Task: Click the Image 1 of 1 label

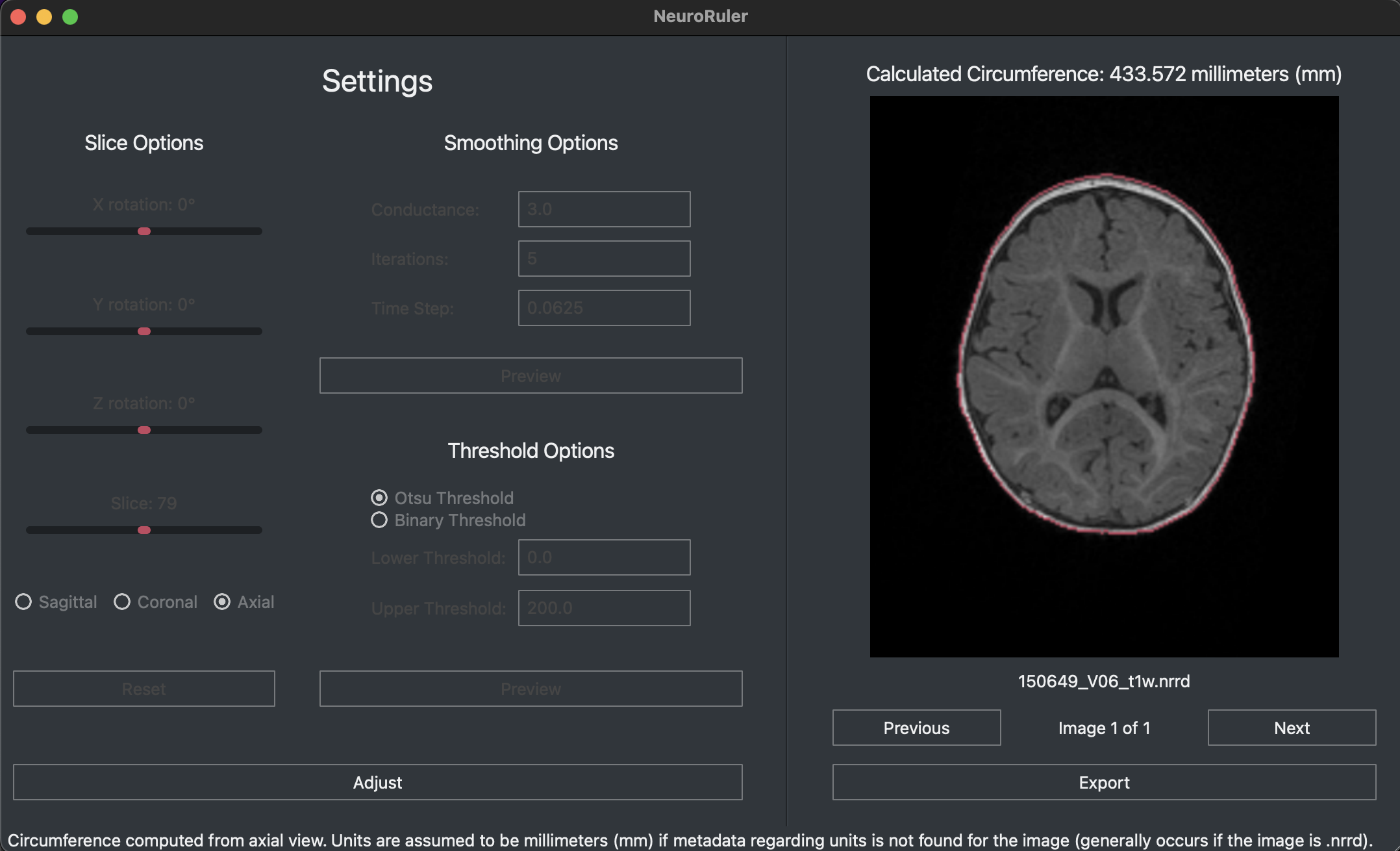Action: (x=1104, y=728)
